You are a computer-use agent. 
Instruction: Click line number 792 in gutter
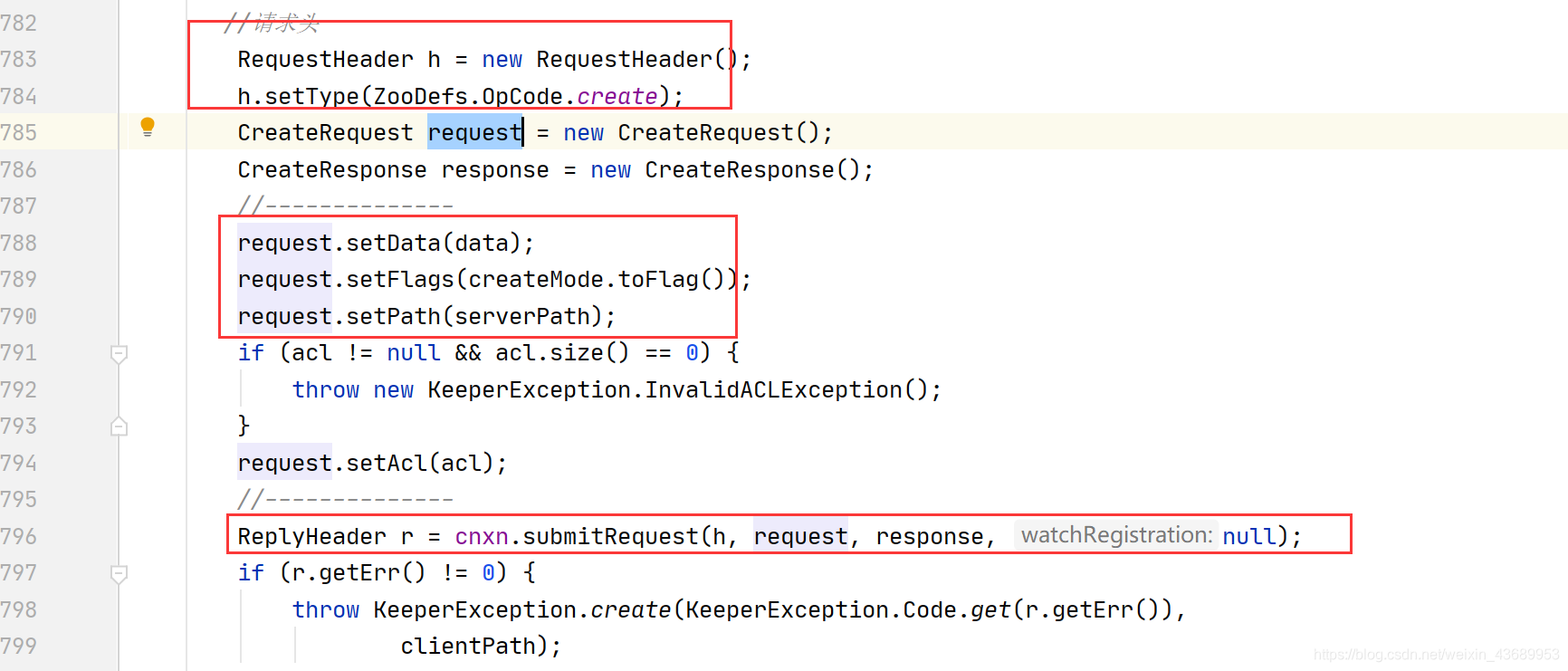point(19,389)
